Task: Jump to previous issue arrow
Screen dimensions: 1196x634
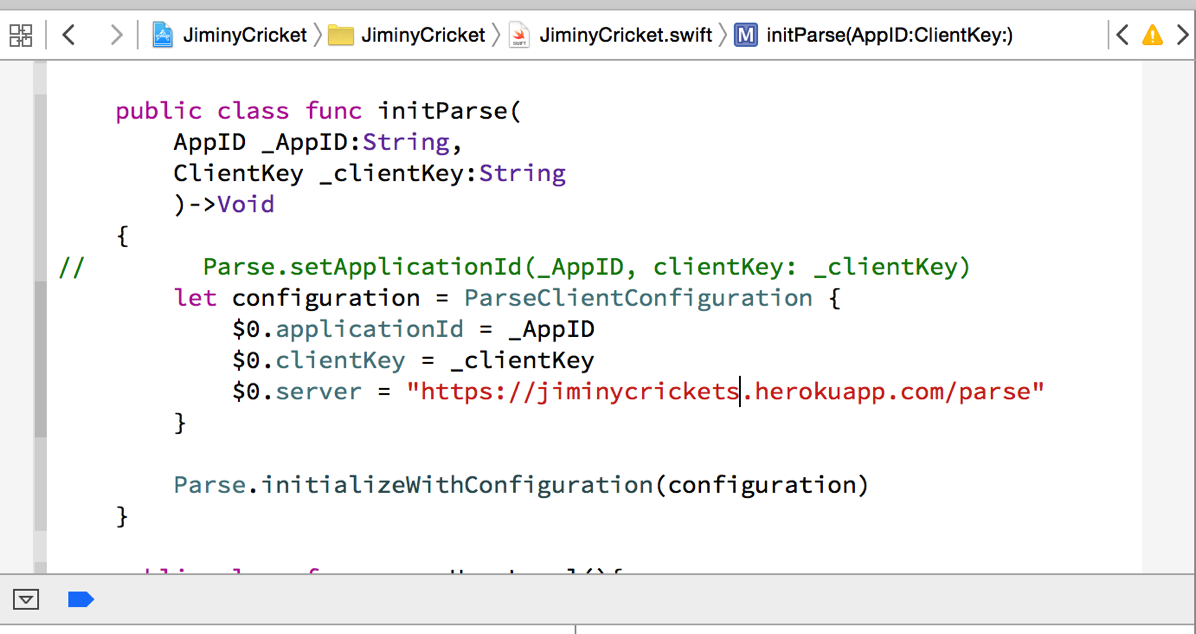Action: pyautogui.click(x=1122, y=34)
